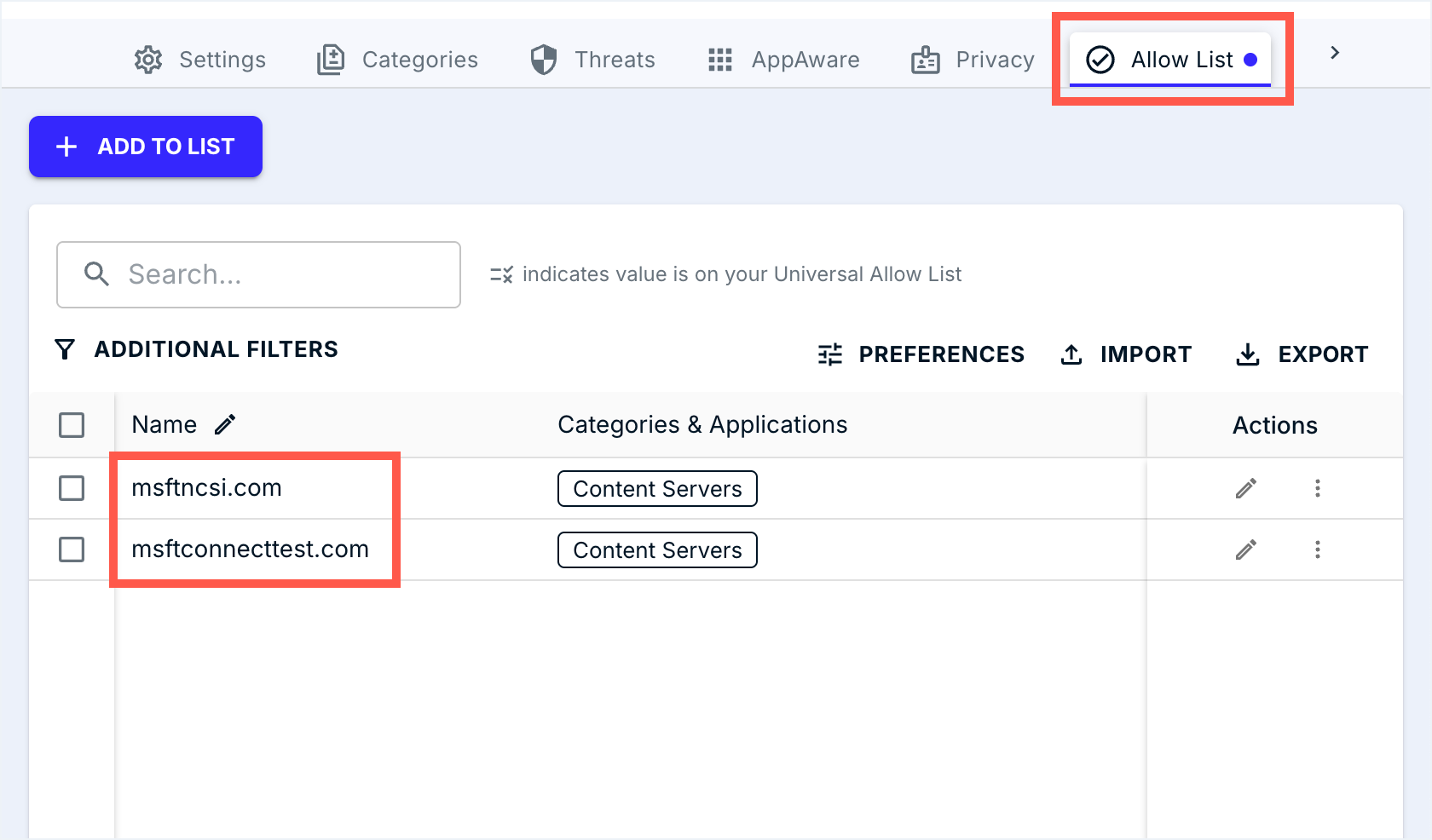Tick the msftconnecttest.com row checkbox
Image resolution: width=1432 pixels, height=840 pixels.
click(72, 549)
